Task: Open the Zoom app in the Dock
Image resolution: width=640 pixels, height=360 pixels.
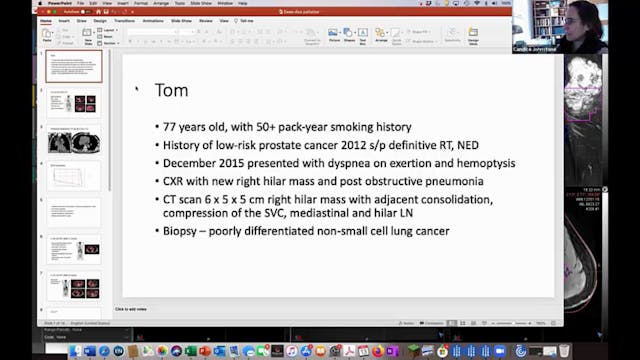Action: 500,351
